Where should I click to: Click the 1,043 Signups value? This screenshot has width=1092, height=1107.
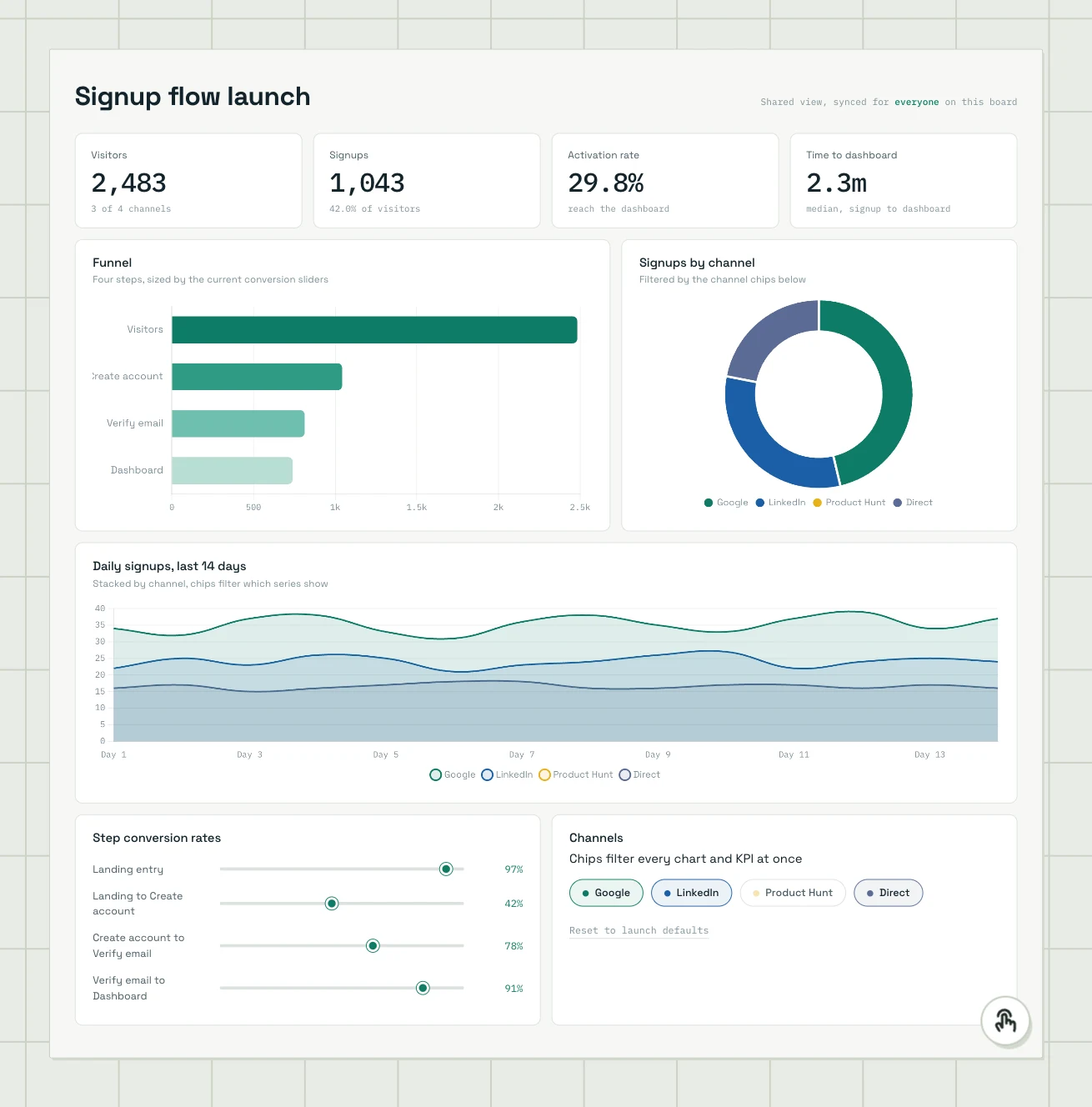tap(367, 183)
